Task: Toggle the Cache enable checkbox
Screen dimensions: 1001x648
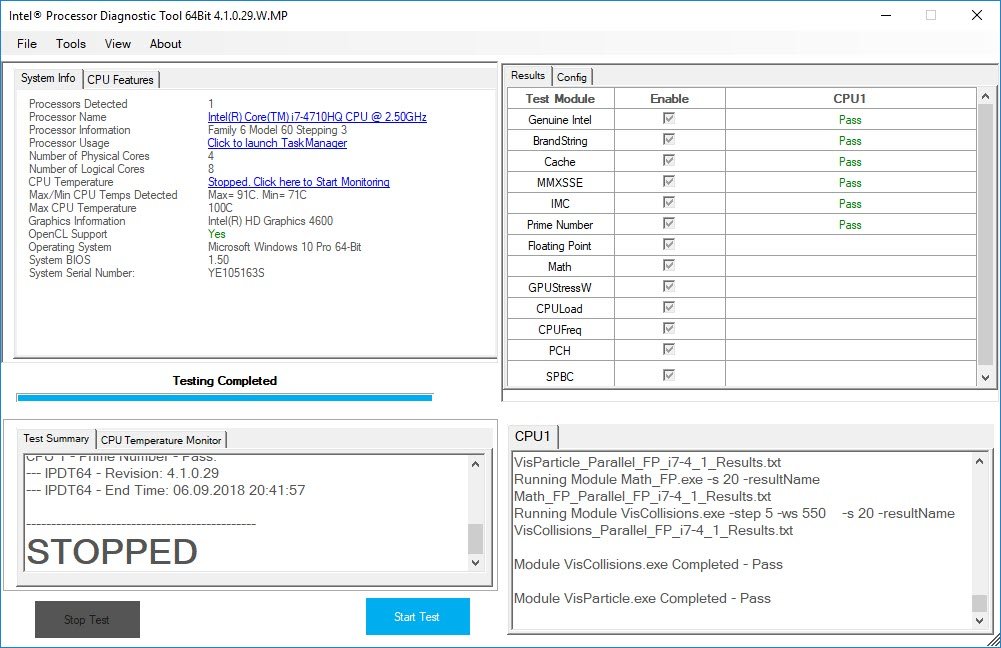Action: (x=669, y=160)
